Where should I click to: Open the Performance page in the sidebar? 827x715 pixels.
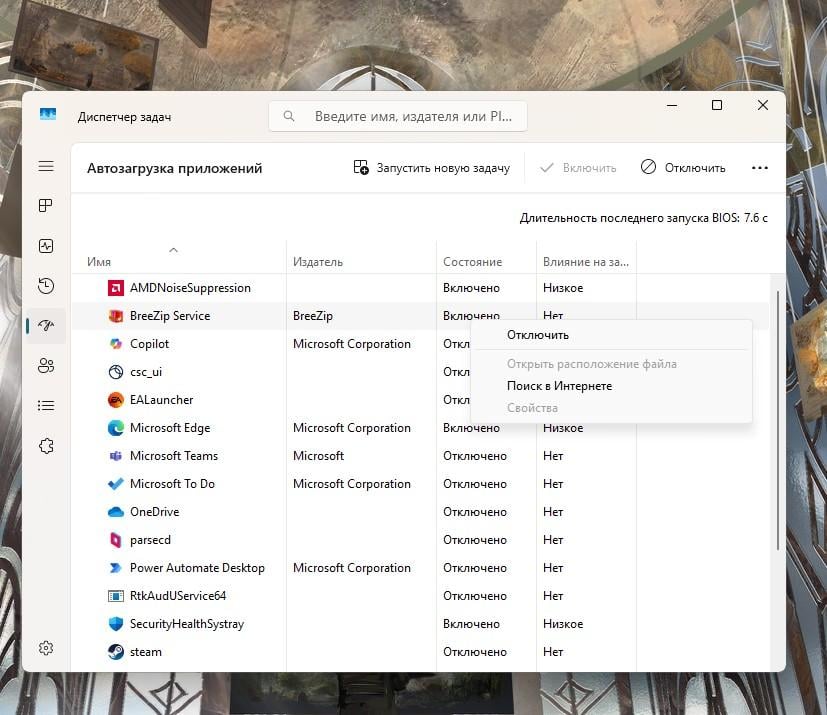46,246
